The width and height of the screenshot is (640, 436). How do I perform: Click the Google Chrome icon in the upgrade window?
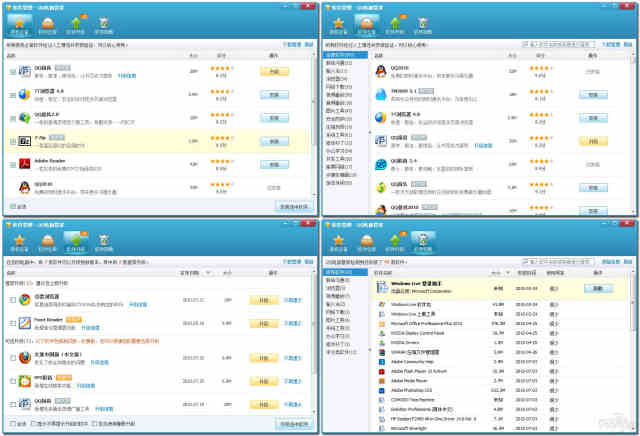pyautogui.click(x=24, y=300)
